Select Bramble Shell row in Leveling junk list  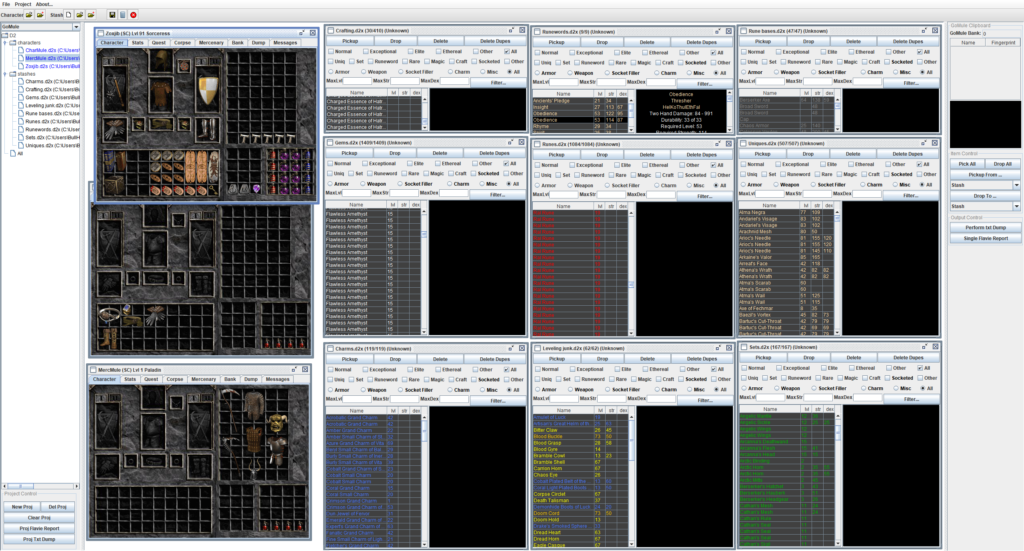click(581, 462)
